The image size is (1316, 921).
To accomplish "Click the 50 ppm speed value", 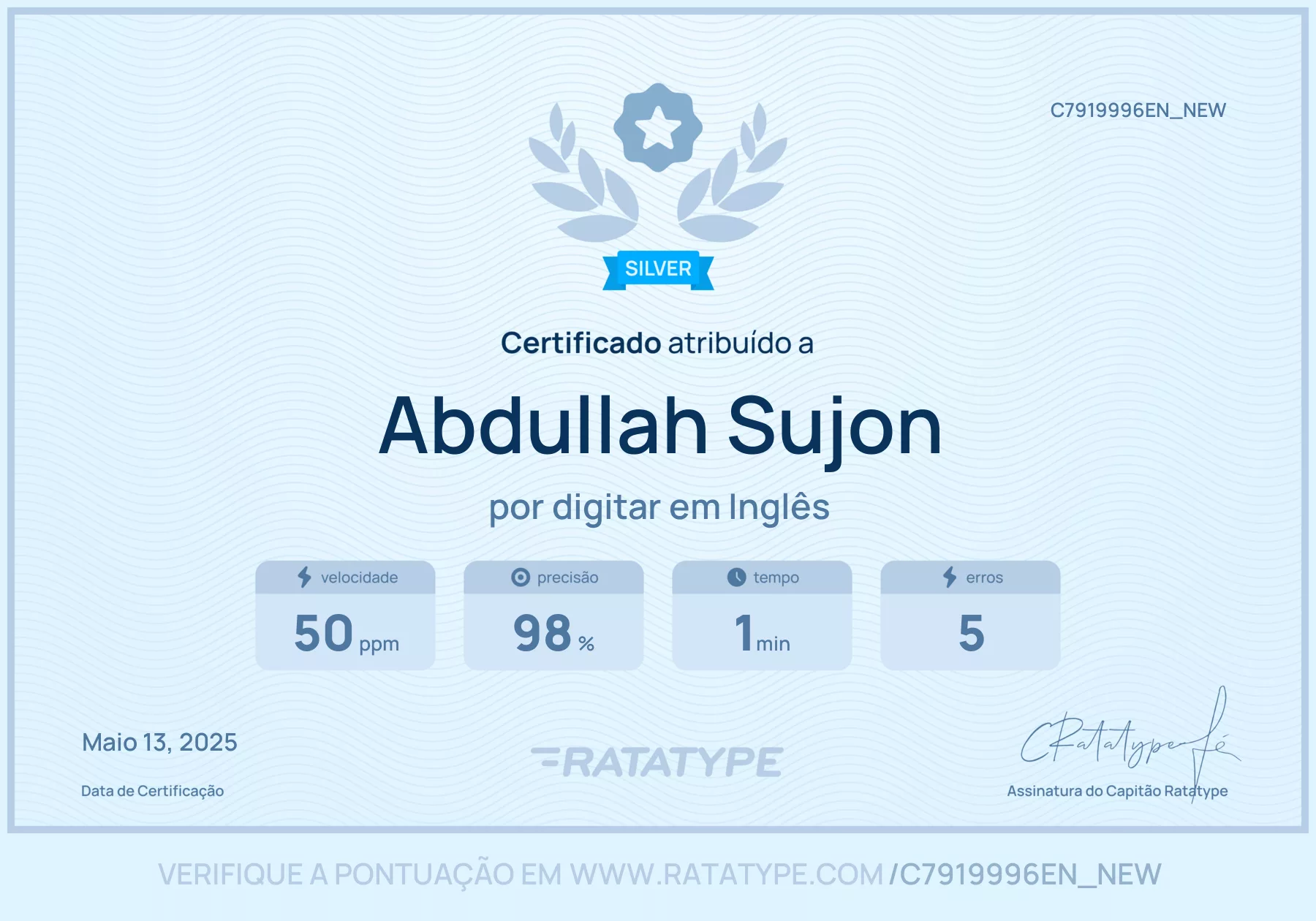I will (x=346, y=633).
